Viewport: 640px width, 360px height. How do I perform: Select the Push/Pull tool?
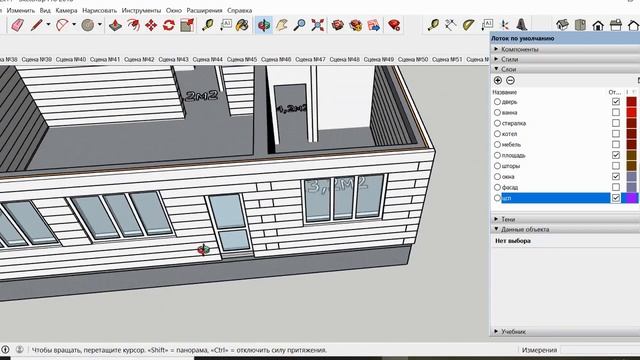(x=115, y=25)
